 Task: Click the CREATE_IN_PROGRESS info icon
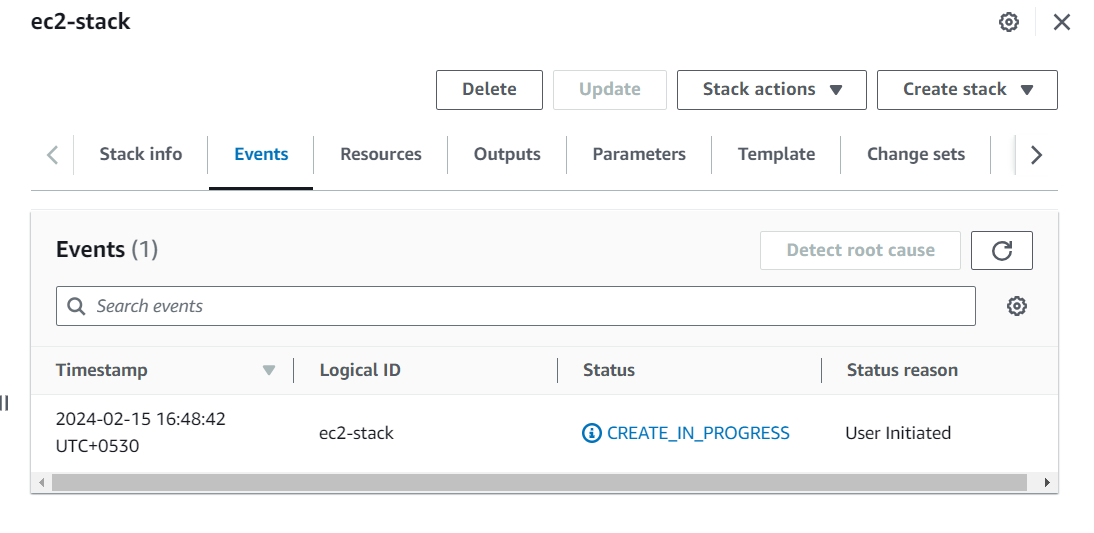pyautogui.click(x=592, y=433)
